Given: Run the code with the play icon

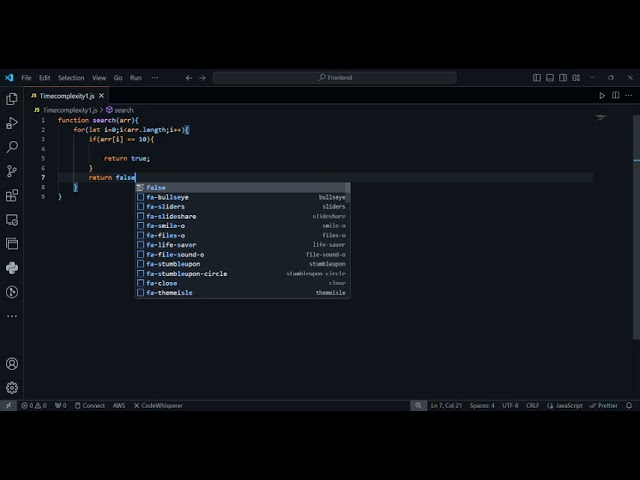Looking at the screenshot, I should tap(602, 96).
